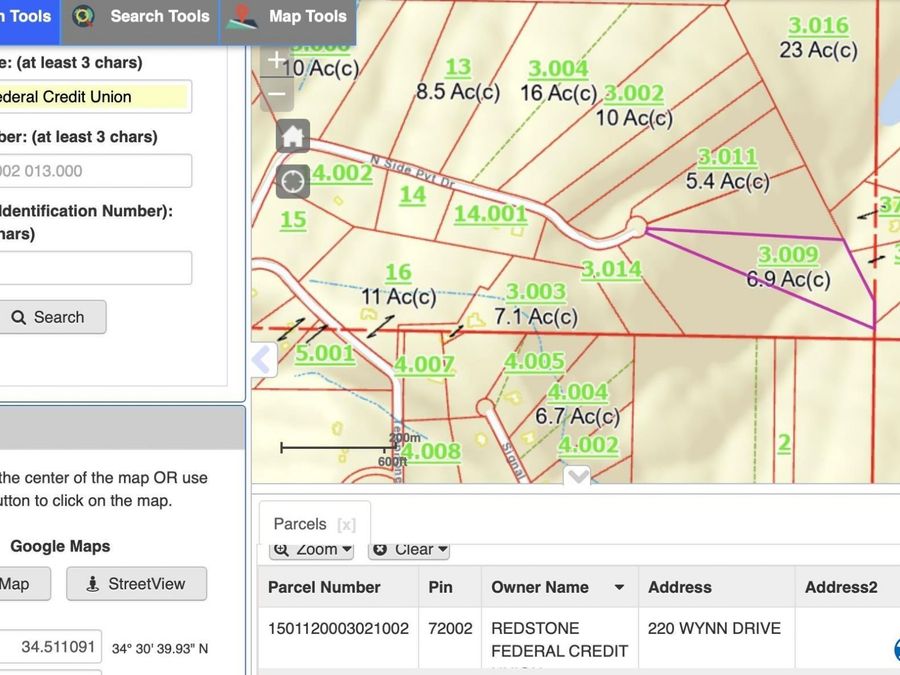Close the Parcels results tab
Image resolution: width=900 pixels, height=675 pixels.
[x=346, y=525]
